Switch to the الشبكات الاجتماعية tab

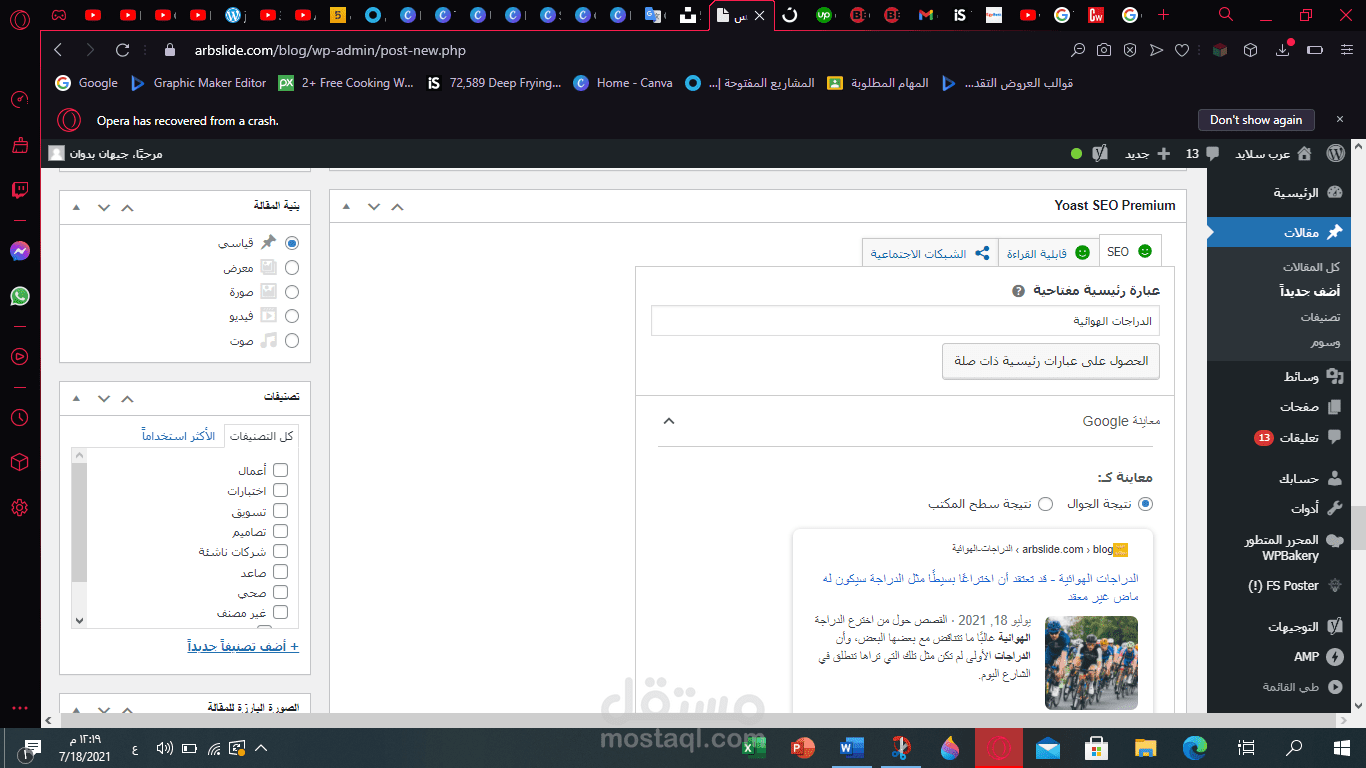coord(930,253)
